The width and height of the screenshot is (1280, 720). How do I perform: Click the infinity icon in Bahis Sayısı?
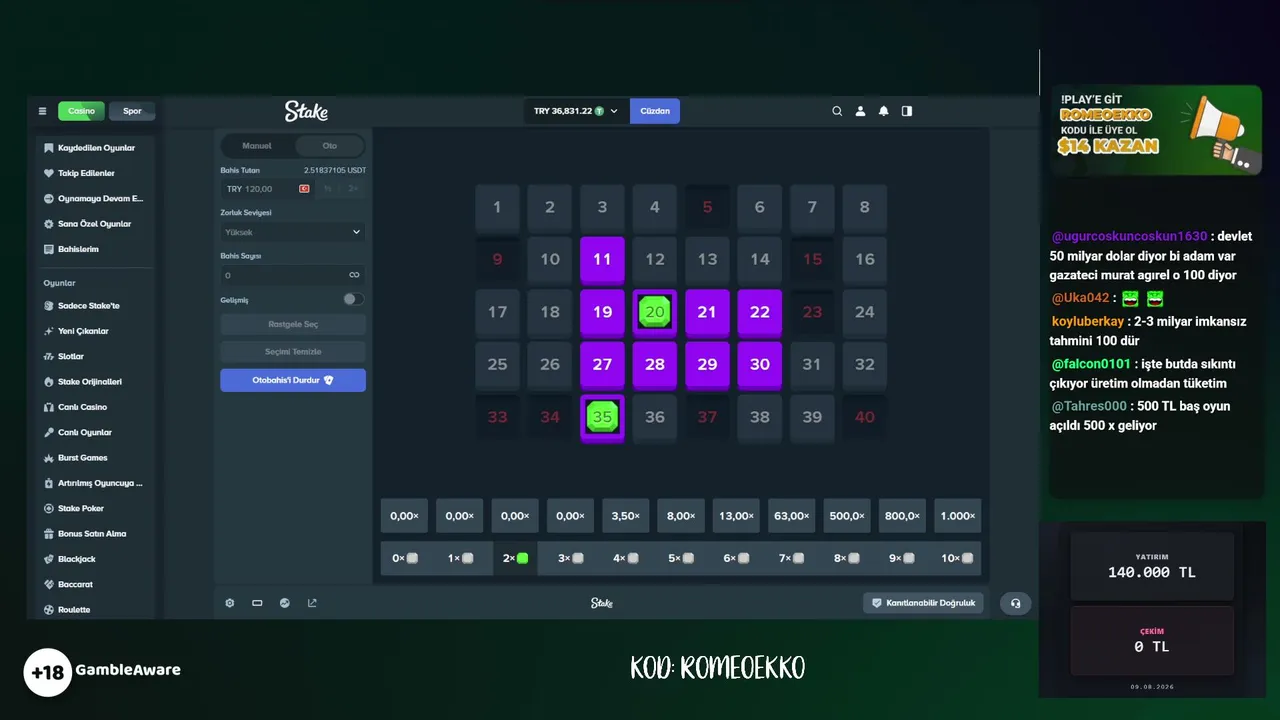pos(354,275)
